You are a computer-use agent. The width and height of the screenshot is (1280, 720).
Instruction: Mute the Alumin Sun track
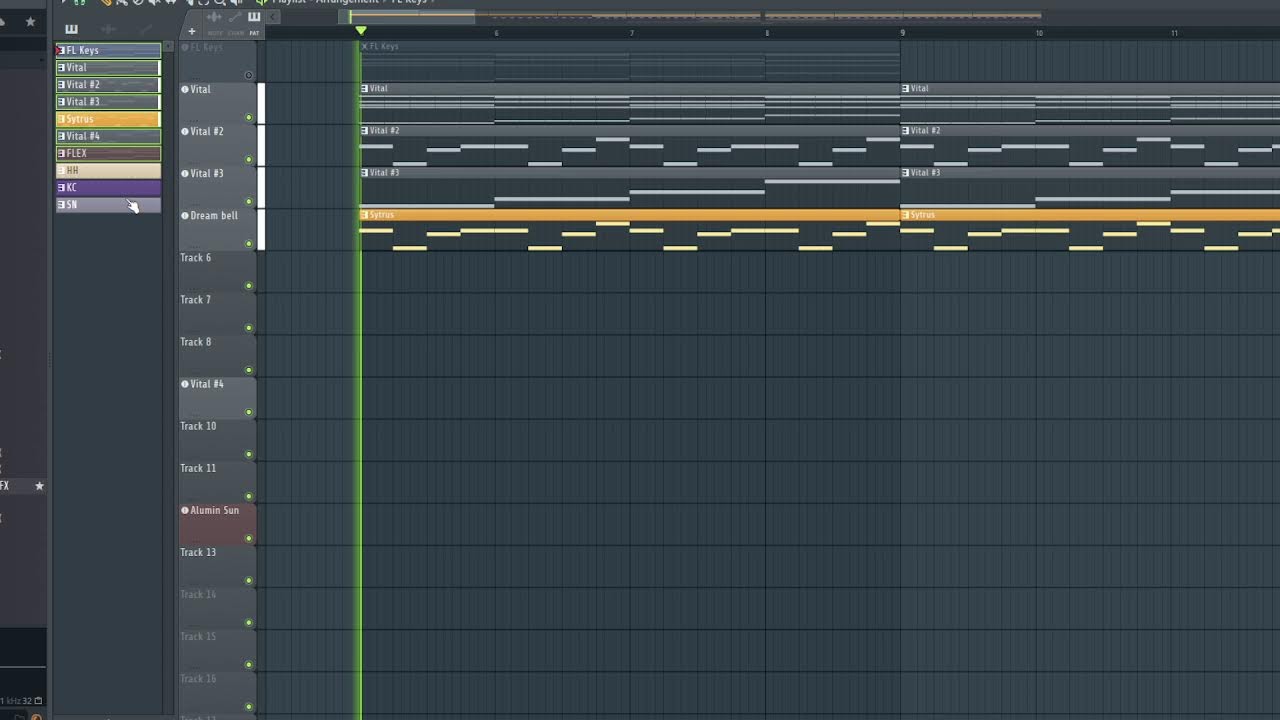click(249, 539)
